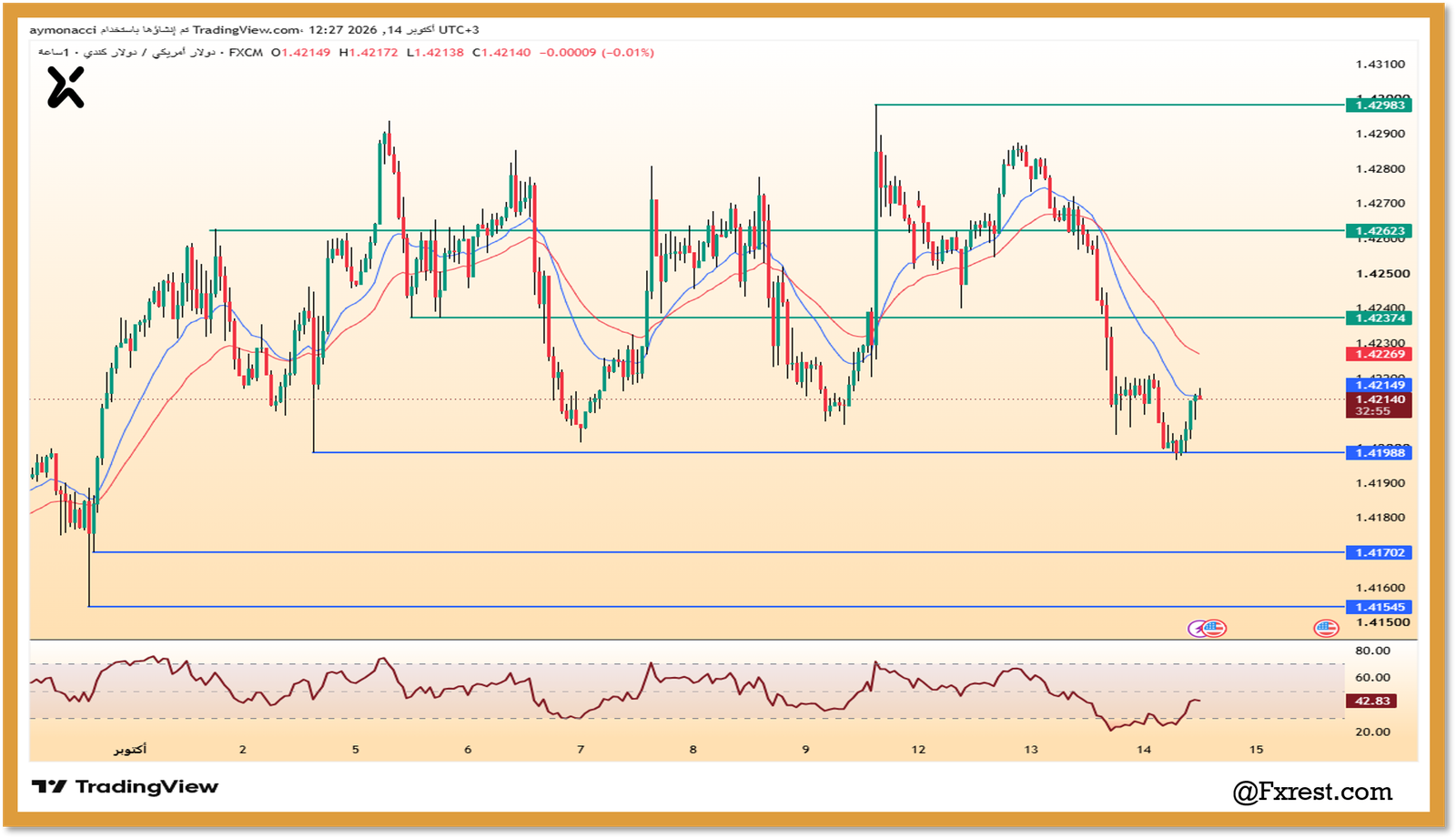Viewport: 1456px width, 838px height.
Task: Click the TradingView logo below the chart
Action: (x=126, y=787)
